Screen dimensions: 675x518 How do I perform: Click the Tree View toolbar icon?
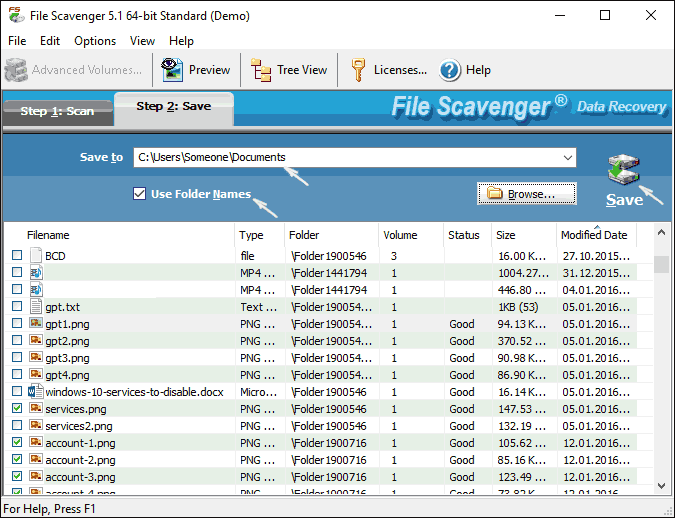261,70
